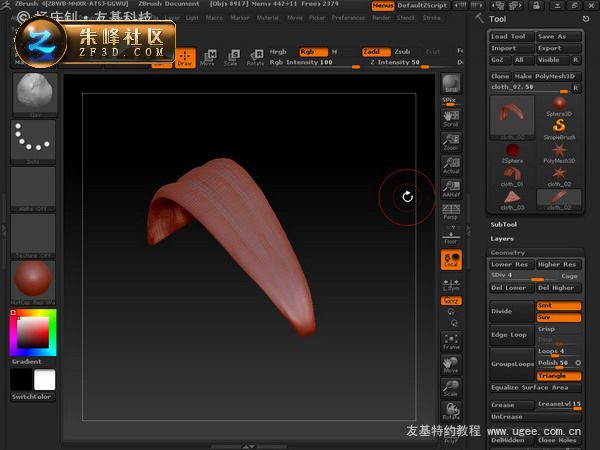Toggle Zadd sculpt mode
The height and width of the screenshot is (450, 600).
click(x=376, y=52)
